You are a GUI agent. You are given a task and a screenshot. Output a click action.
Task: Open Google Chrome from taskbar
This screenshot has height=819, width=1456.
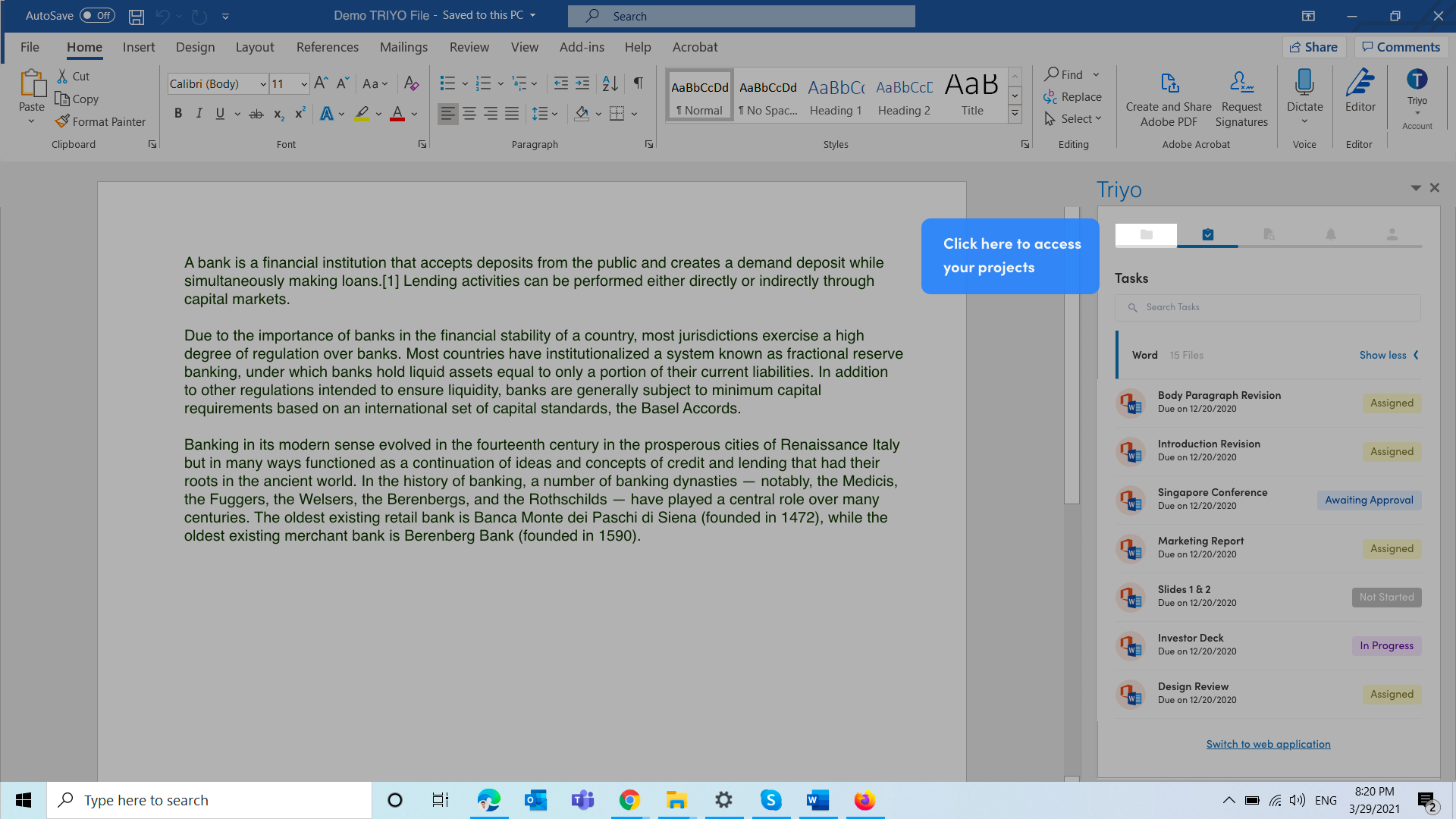(629, 800)
